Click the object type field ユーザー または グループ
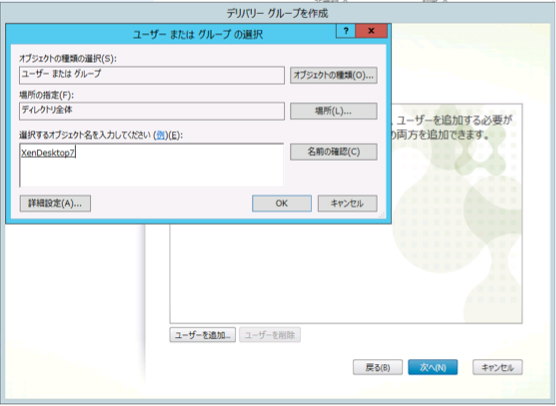The height and width of the screenshot is (406, 556). click(x=152, y=75)
